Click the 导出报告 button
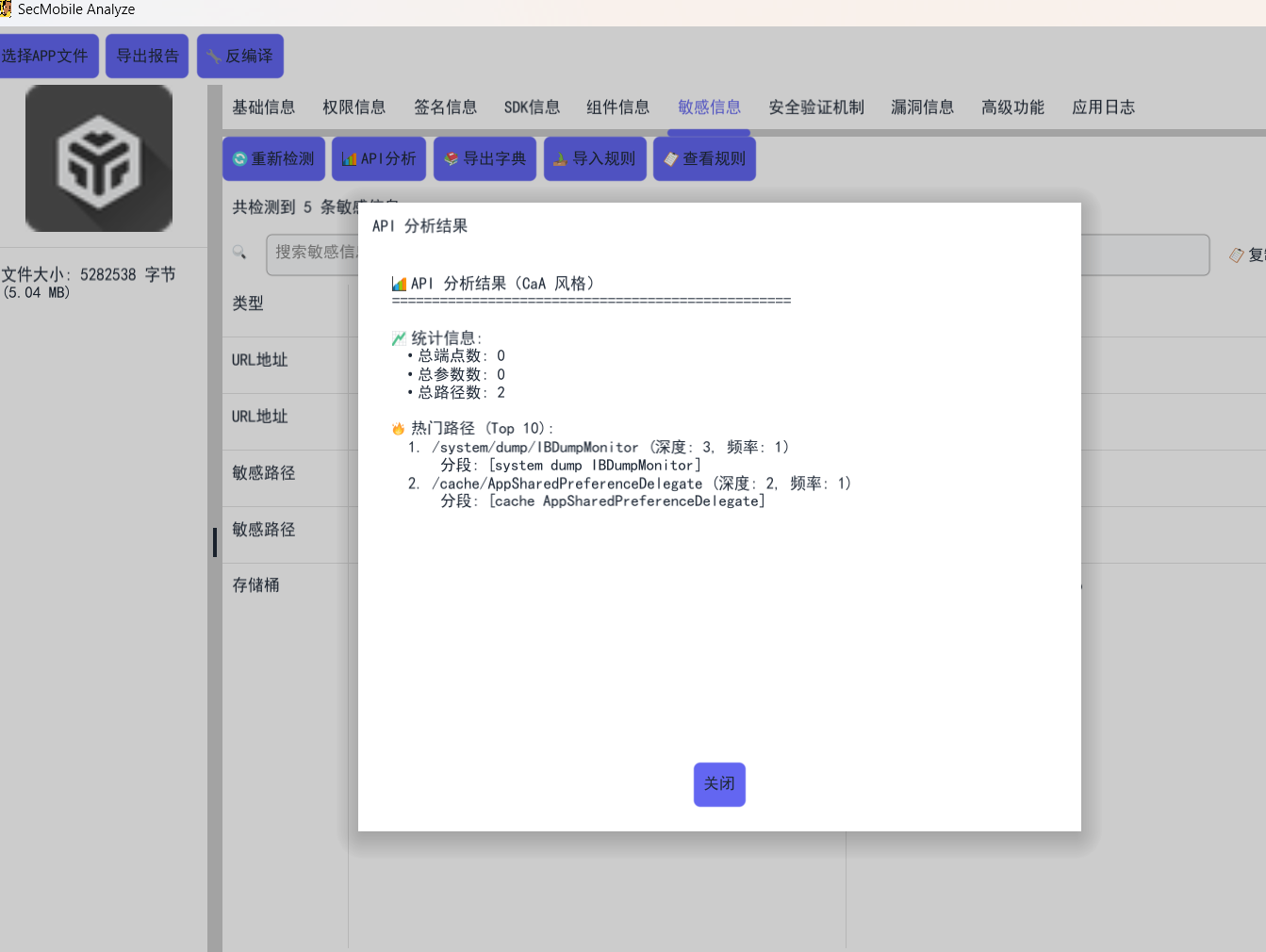The width and height of the screenshot is (1266, 952). (x=147, y=57)
